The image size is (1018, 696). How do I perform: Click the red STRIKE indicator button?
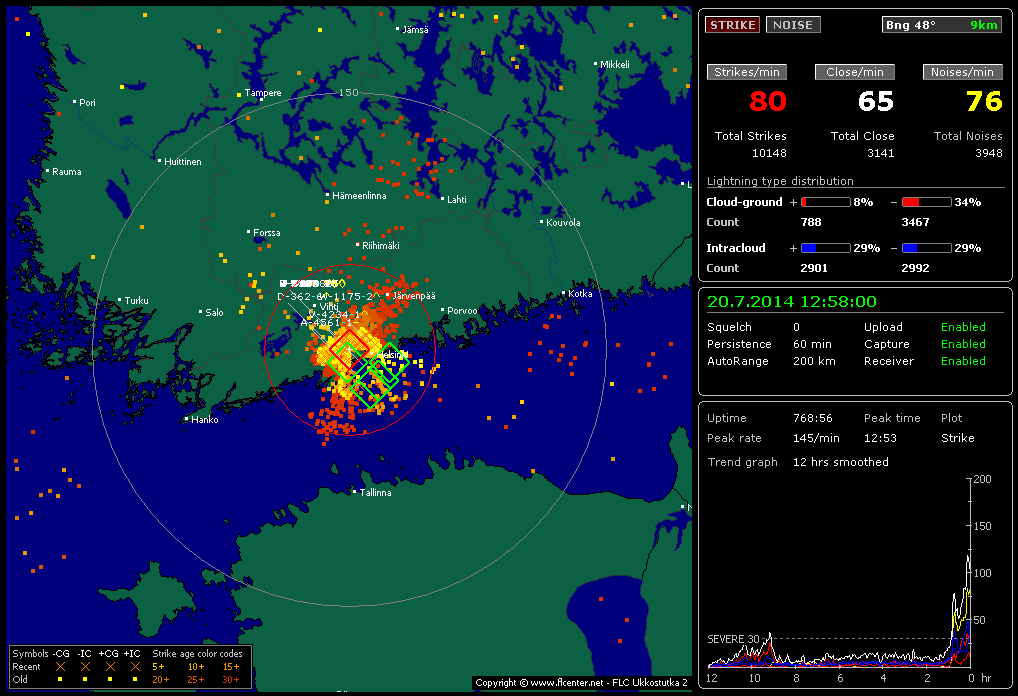(x=733, y=25)
